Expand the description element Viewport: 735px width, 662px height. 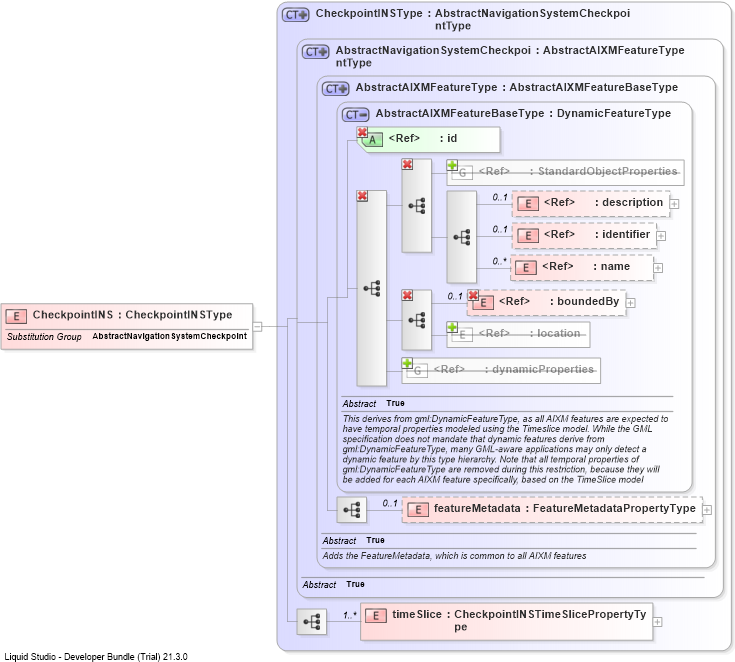coord(675,204)
